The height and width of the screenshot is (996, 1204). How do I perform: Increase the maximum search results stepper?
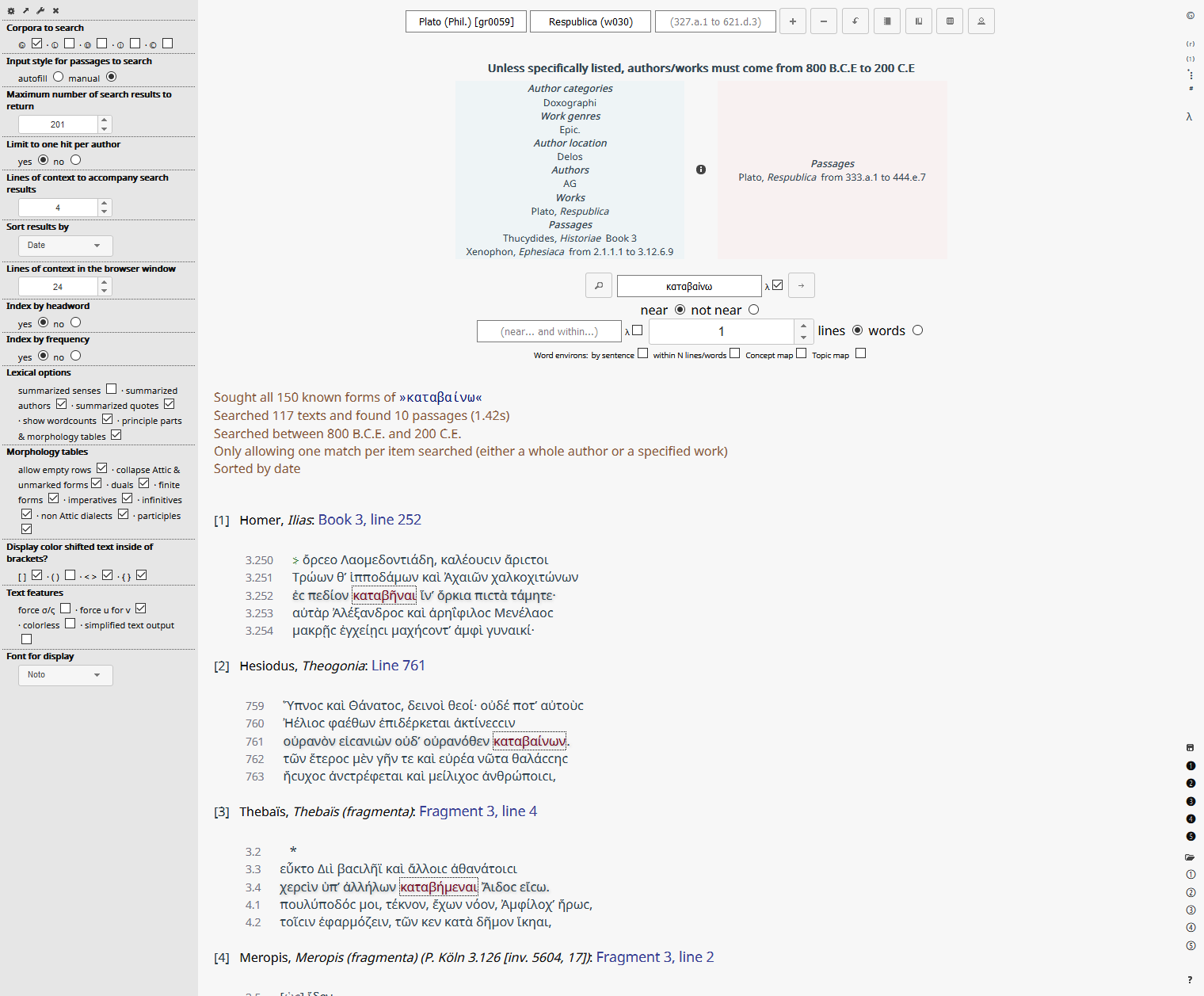click(x=105, y=120)
